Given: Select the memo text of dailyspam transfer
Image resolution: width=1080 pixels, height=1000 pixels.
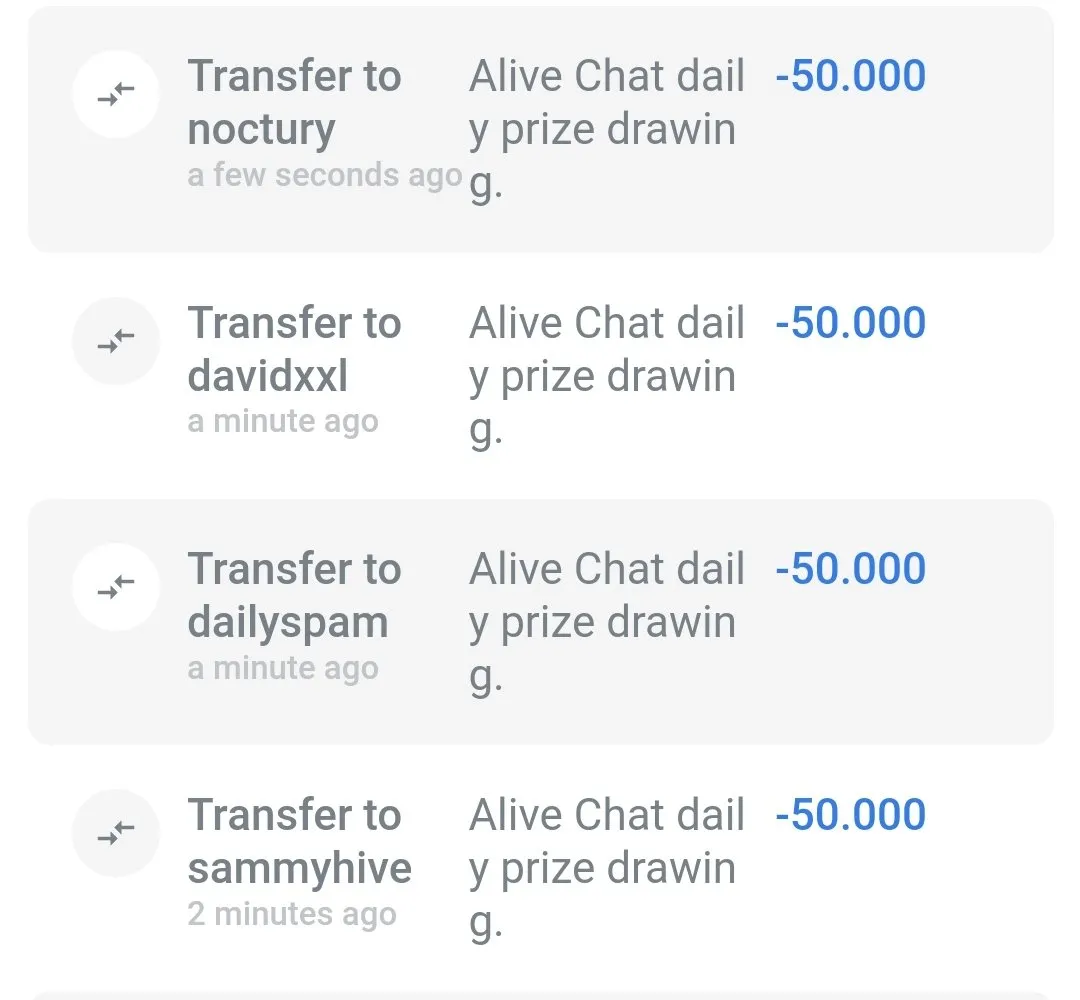Looking at the screenshot, I should [606, 622].
